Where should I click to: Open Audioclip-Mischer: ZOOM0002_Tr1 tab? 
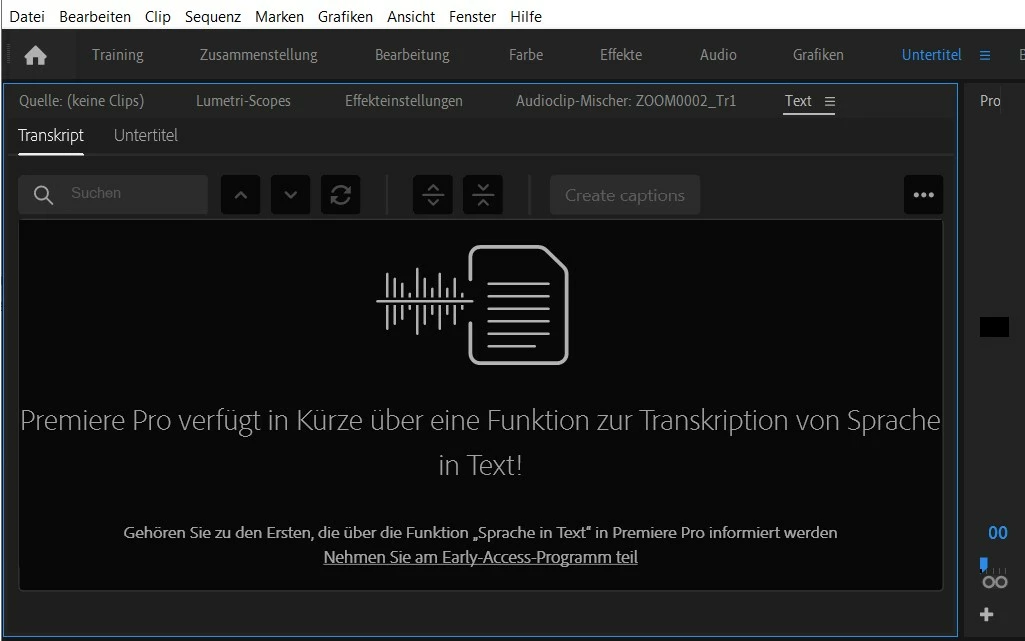click(x=626, y=101)
